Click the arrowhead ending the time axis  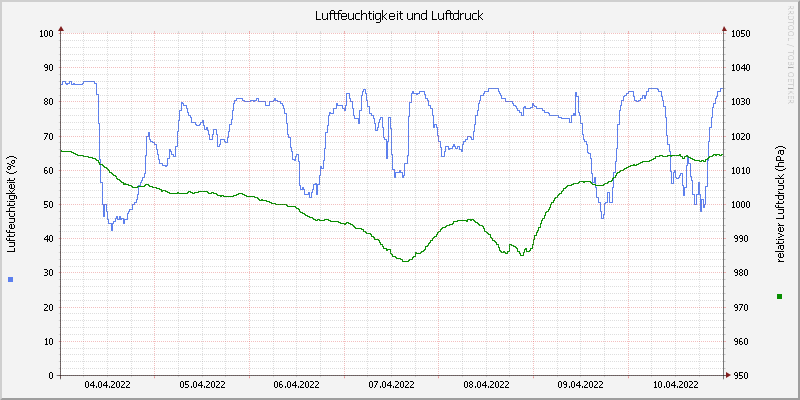coord(728,376)
